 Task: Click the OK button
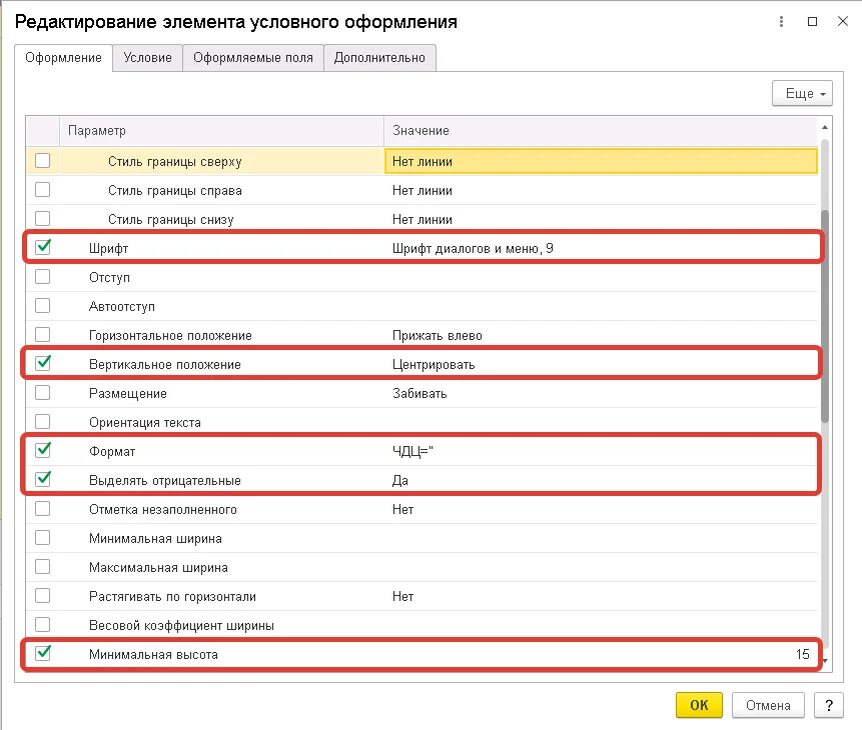point(698,705)
